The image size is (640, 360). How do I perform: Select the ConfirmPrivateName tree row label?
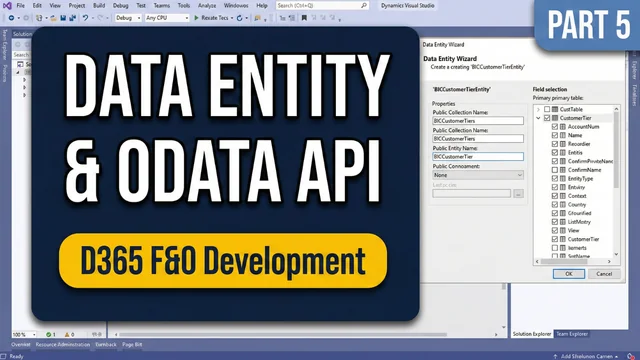tap(590, 161)
